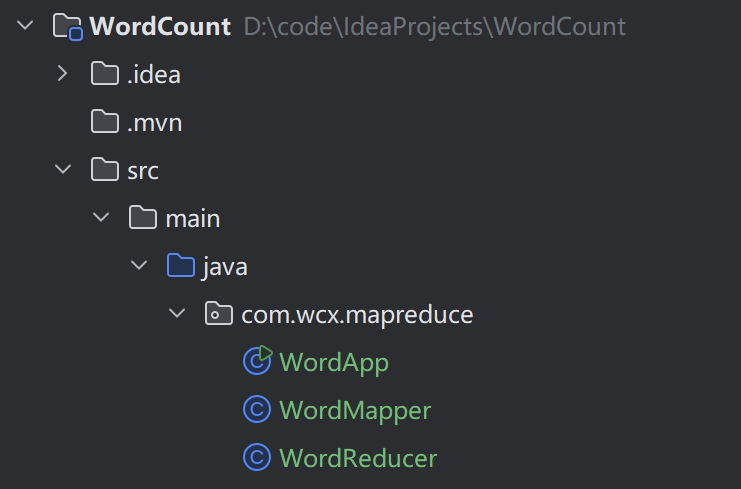Open the WordApp class file
The width and height of the screenshot is (741, 489).
point(334,363)
